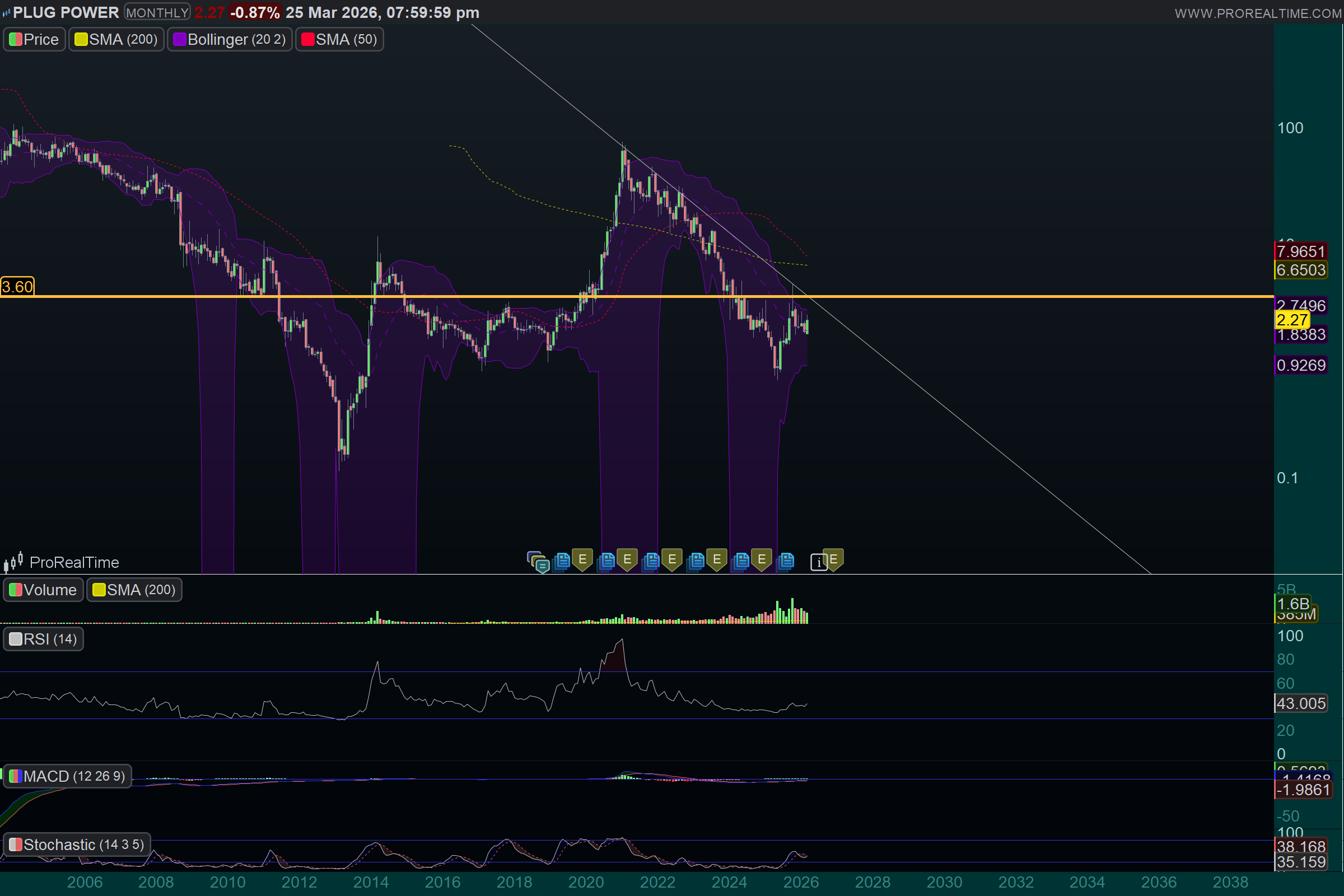
Task: Open the first blue news documents icon
Action: 562,561
